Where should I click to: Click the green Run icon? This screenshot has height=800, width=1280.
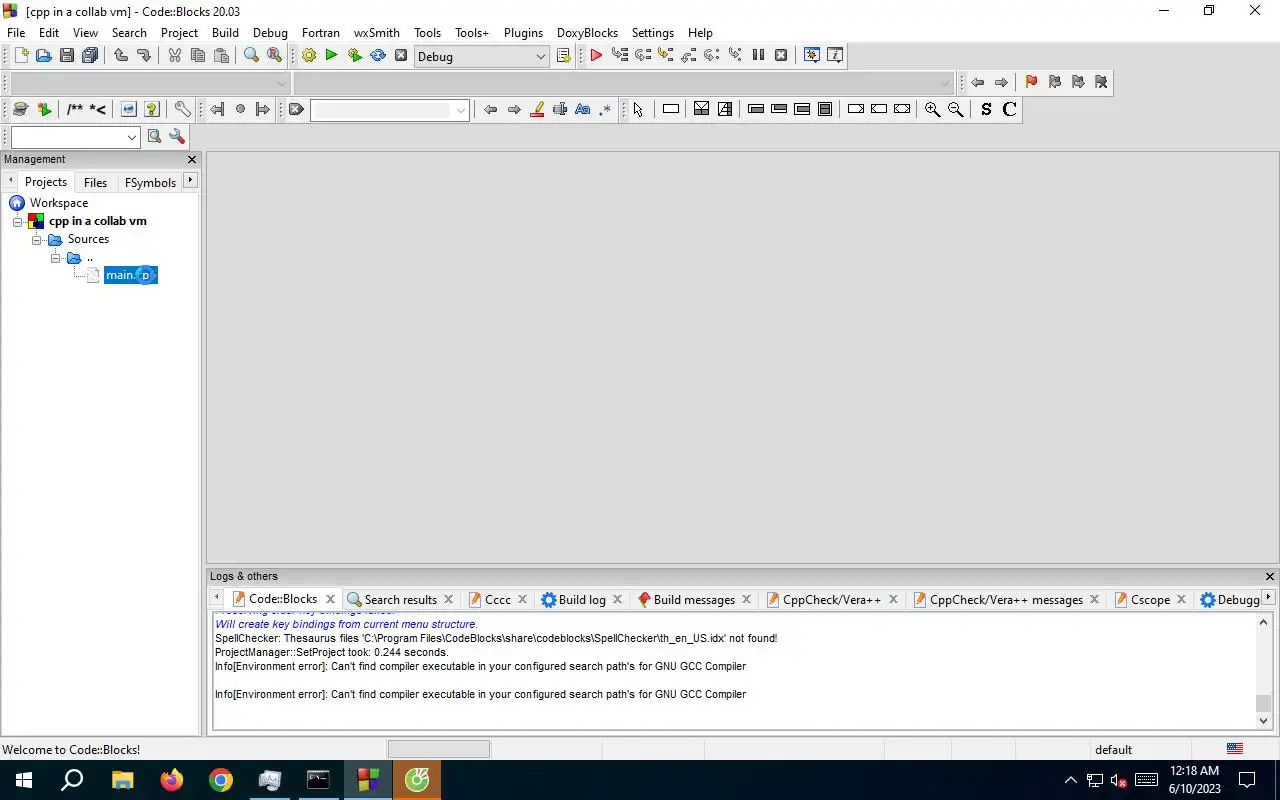[331, 56]
